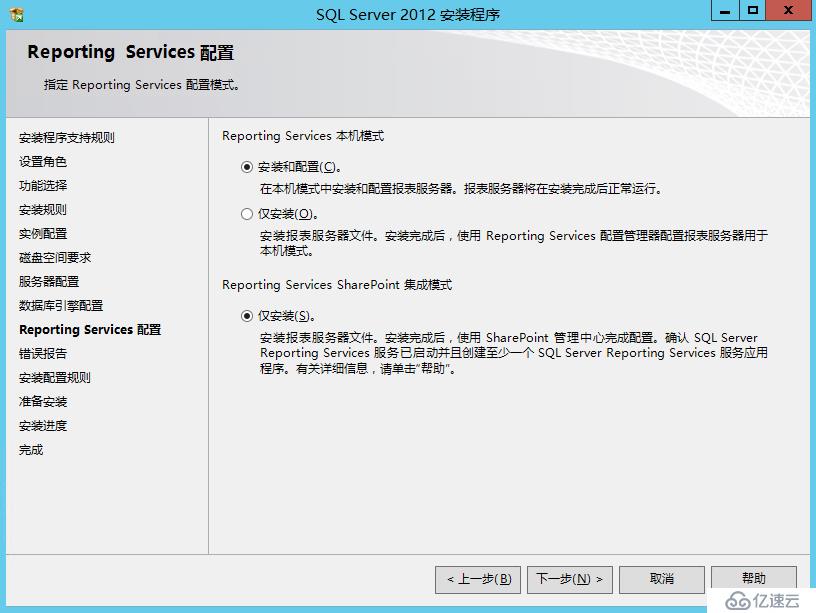Click the 完成 step in the sidebar
Viewport: 816px width, 613px height.
[x=31, y=450]
